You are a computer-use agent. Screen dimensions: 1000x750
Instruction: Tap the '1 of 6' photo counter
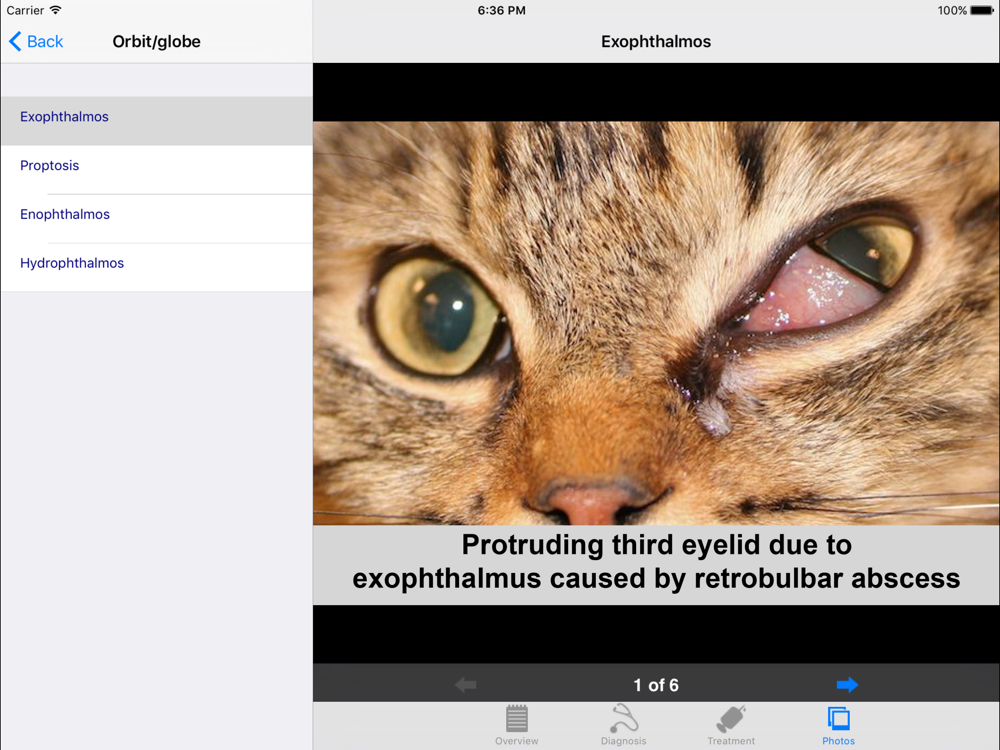tap(656, 685)
